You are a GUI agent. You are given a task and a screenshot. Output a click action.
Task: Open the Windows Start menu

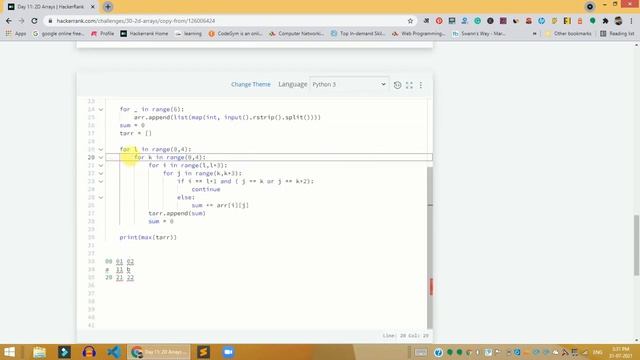click(9, 352)
